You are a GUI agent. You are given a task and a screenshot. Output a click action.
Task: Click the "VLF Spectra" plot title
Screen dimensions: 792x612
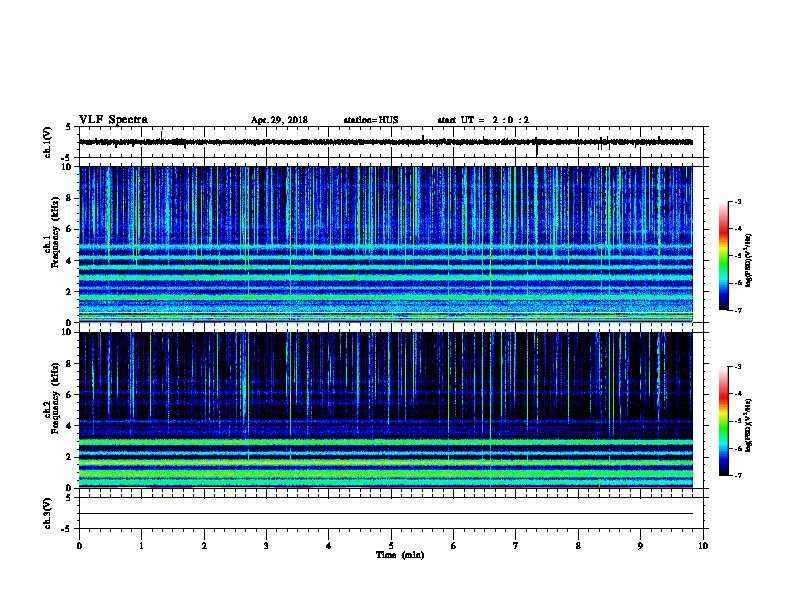click(x=113, y=120)
